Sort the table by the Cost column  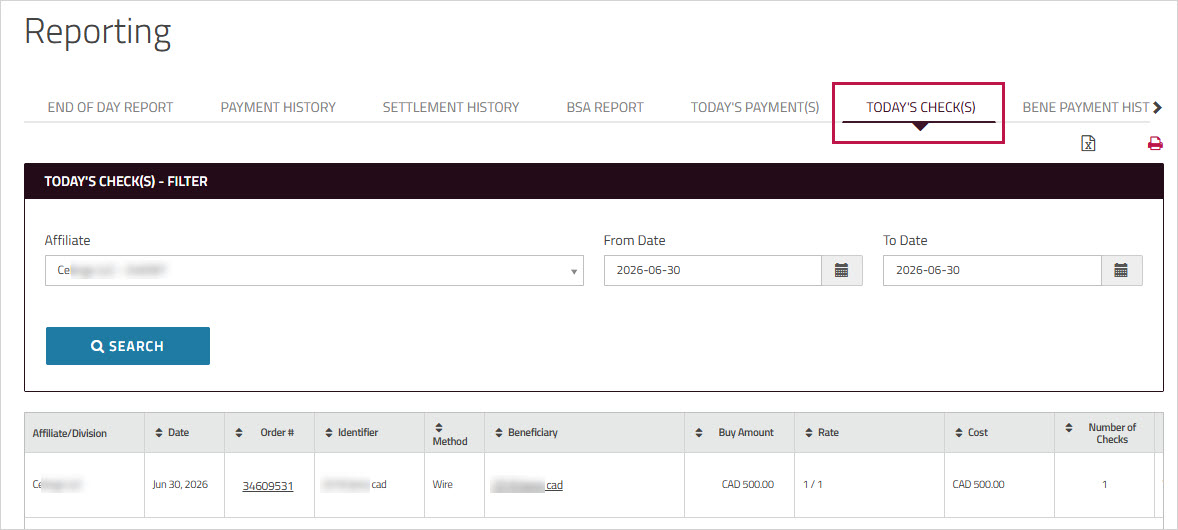click(x=959, y=432)
